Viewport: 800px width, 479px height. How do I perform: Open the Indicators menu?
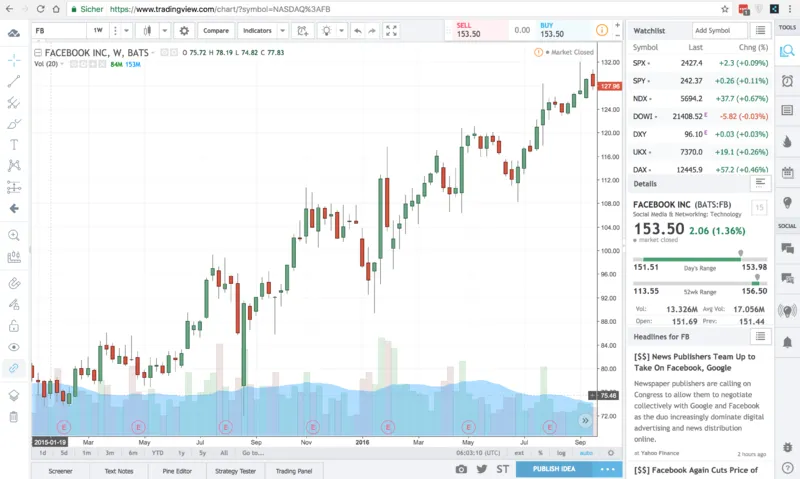pyautogui.click(x=257, y=31)
